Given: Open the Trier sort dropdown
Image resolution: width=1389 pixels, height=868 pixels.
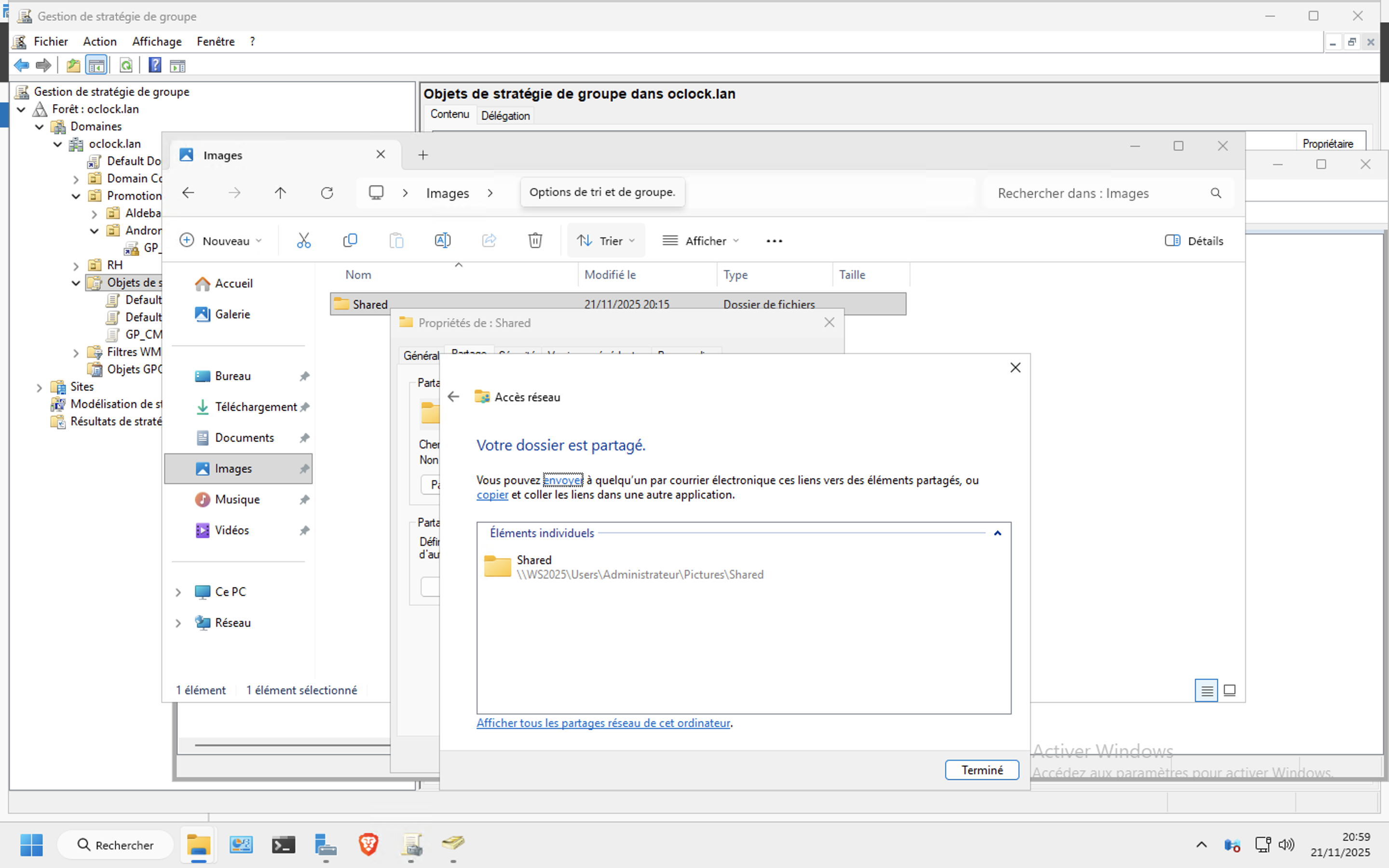Looking at the screenshot, I should click(x=606, y=241).
